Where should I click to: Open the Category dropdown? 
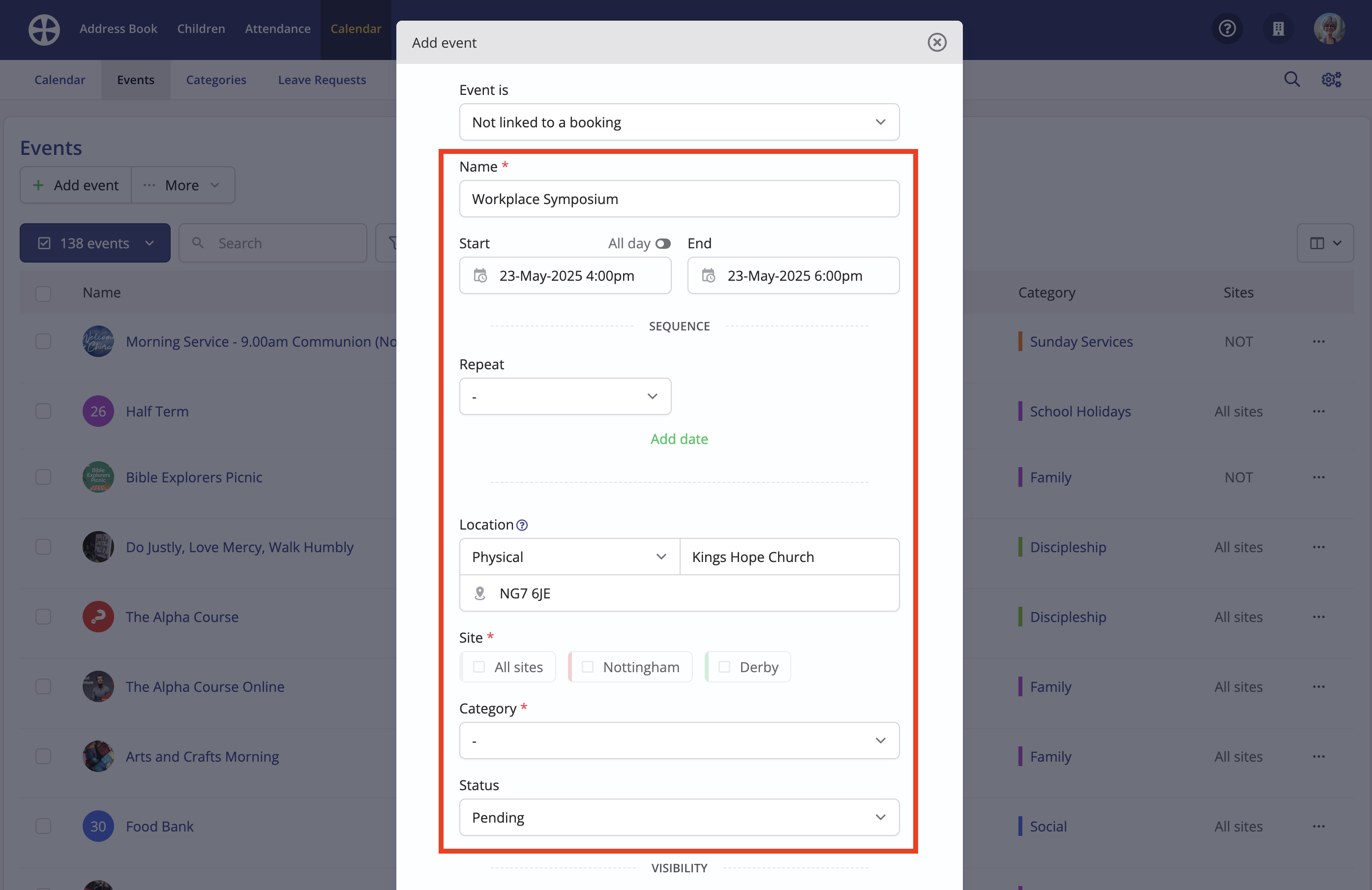pos(679,741)
